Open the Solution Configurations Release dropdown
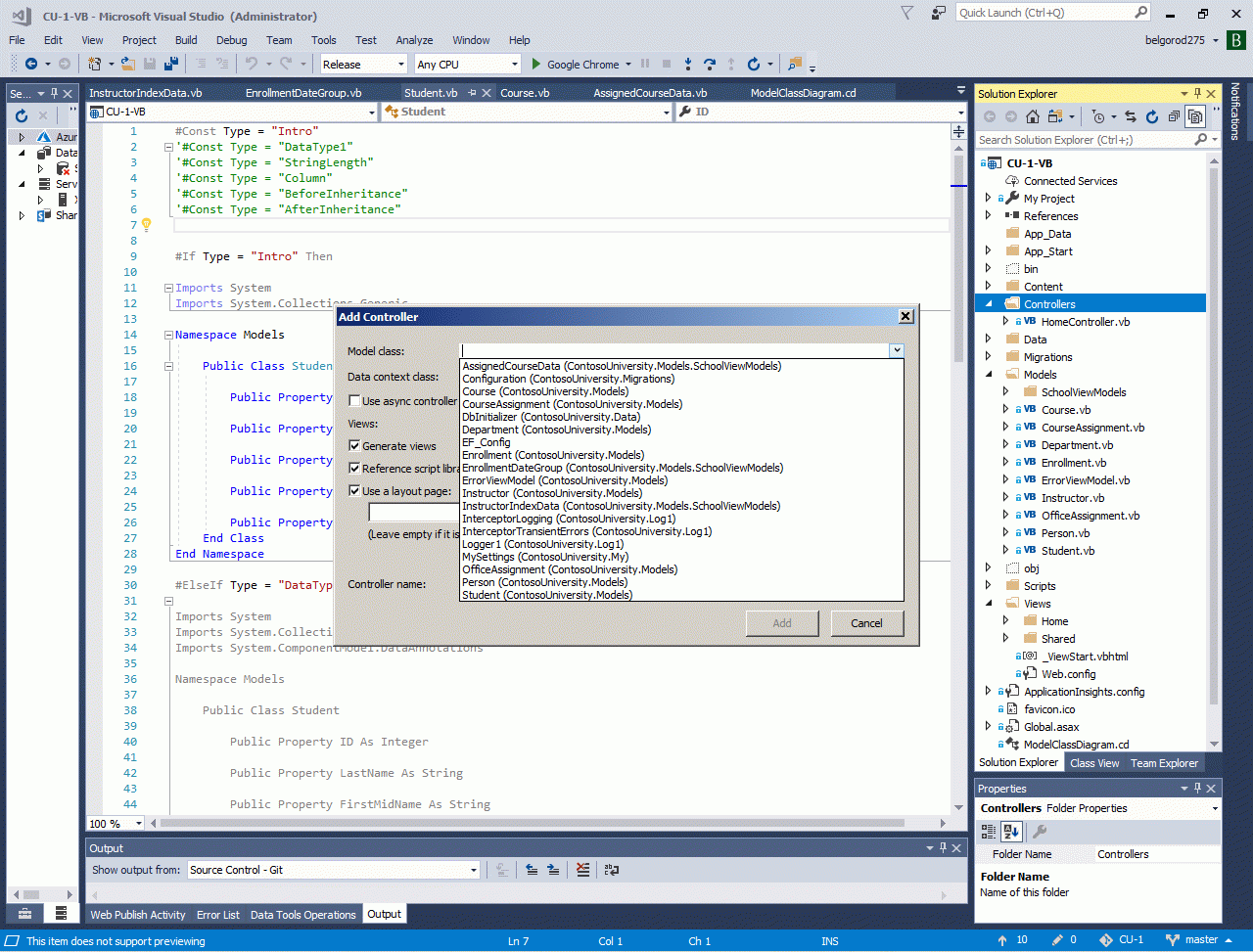 click(x=363, y=65)
